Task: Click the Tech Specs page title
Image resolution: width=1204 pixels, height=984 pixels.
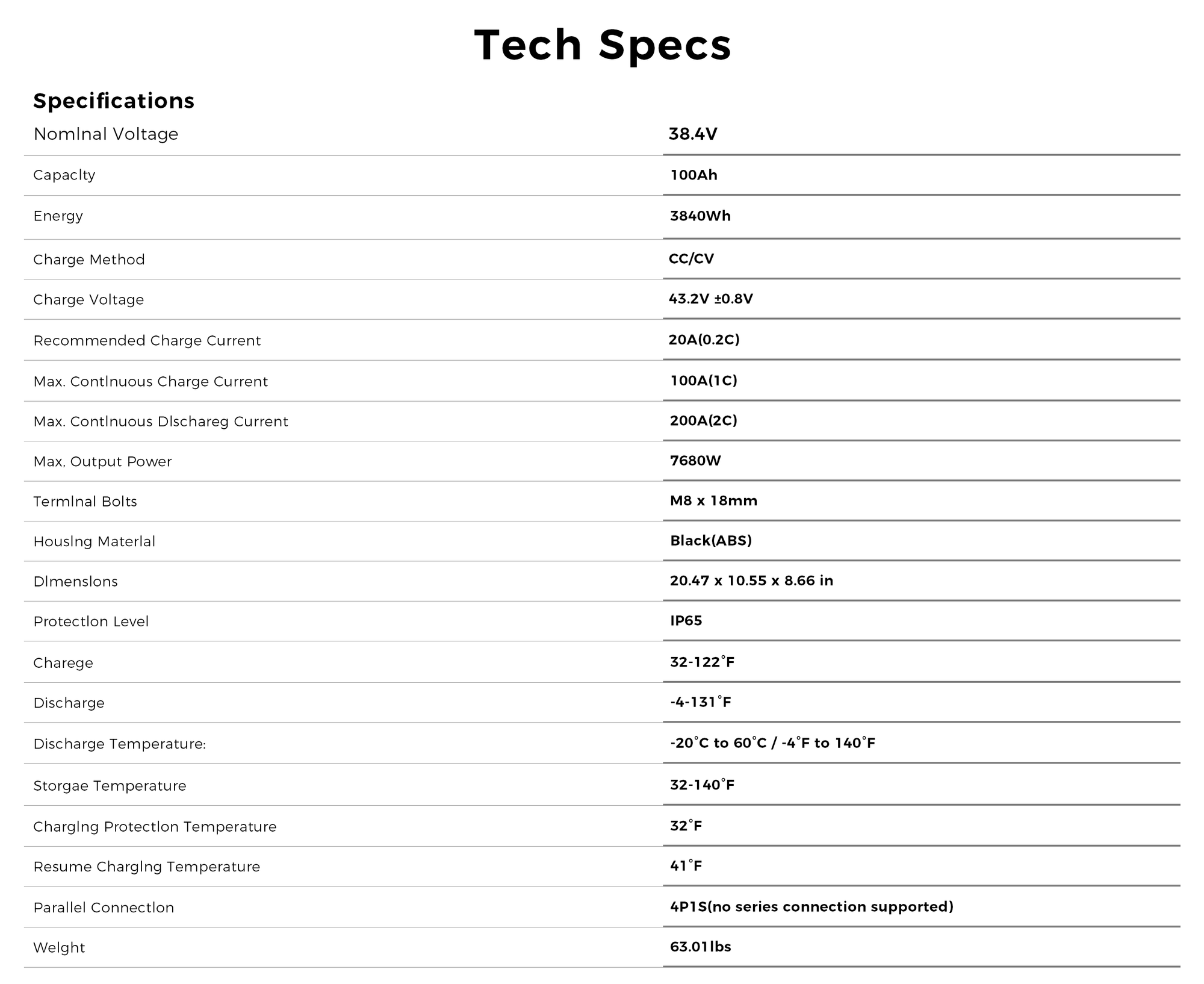Action: [602, 45]
